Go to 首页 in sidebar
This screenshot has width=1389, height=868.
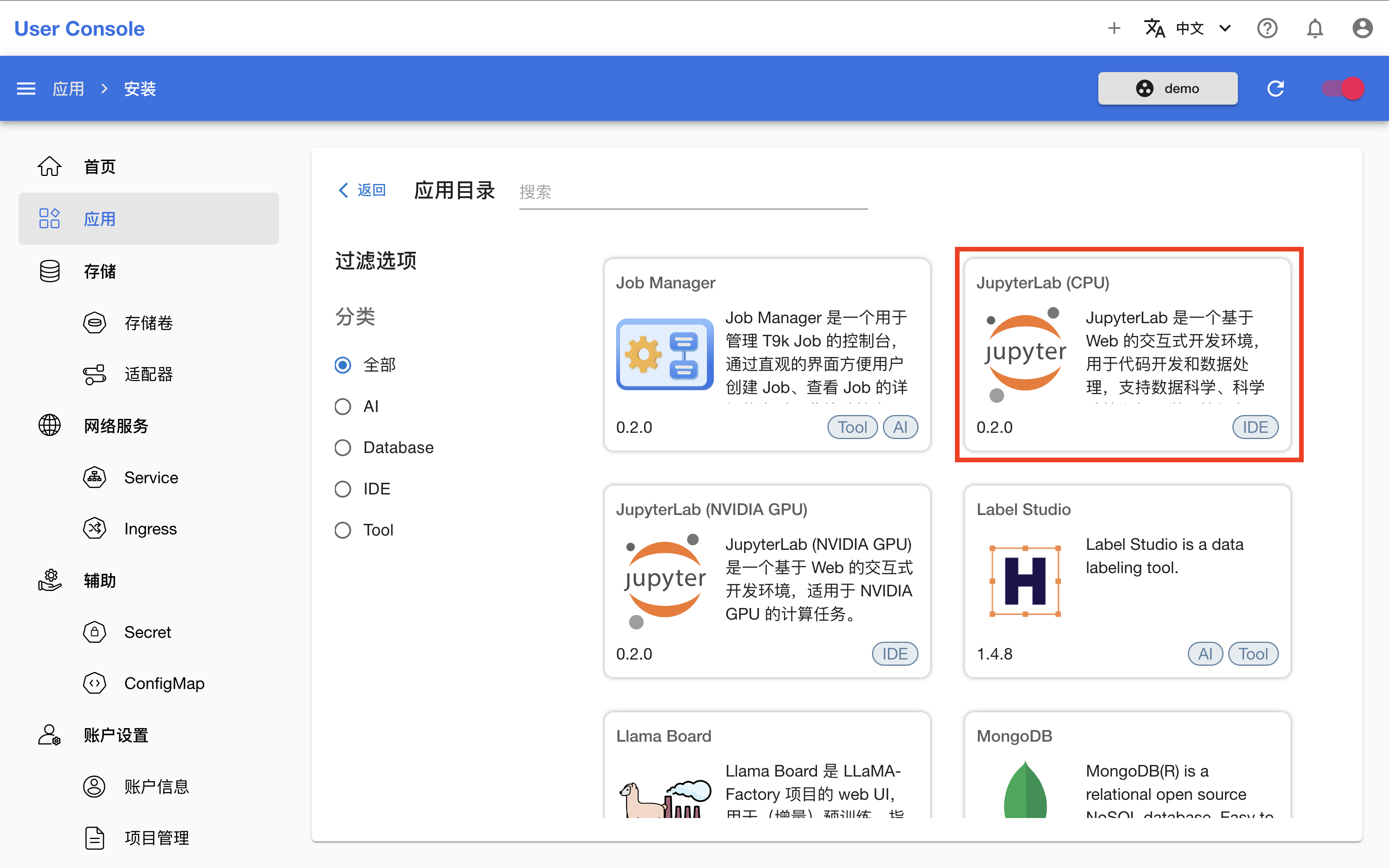[149, 167]
